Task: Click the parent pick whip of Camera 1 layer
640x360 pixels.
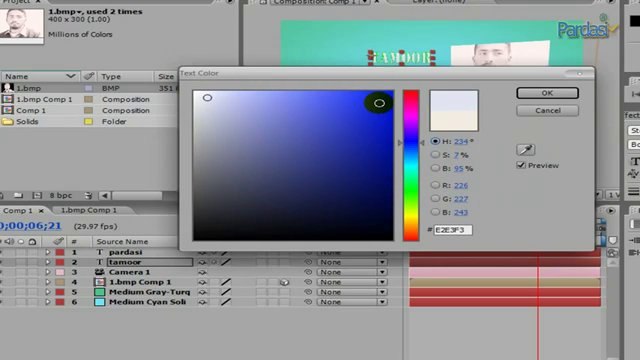Action: click(x=308, y=272)
